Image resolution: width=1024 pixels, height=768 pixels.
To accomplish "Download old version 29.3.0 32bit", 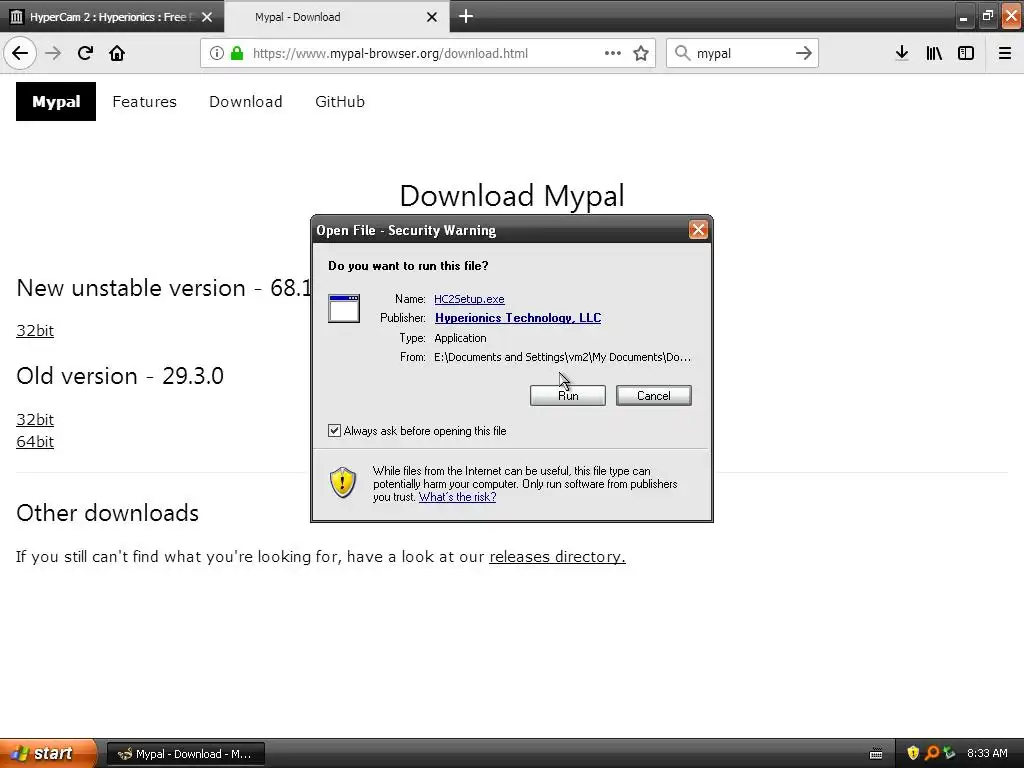I will tap(35, 419).
